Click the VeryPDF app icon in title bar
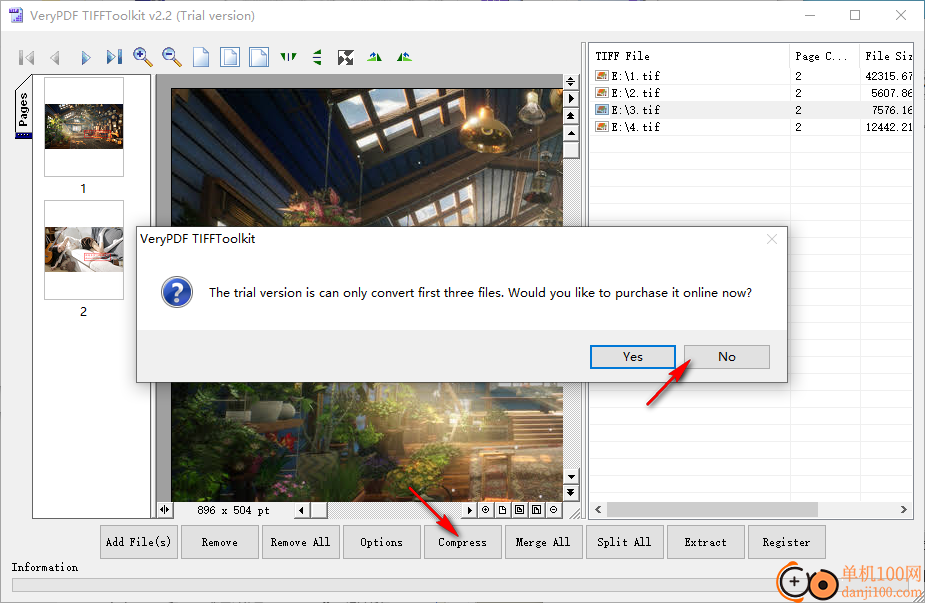The height and width of the screenshot is (603, 925). coord(16,15)
